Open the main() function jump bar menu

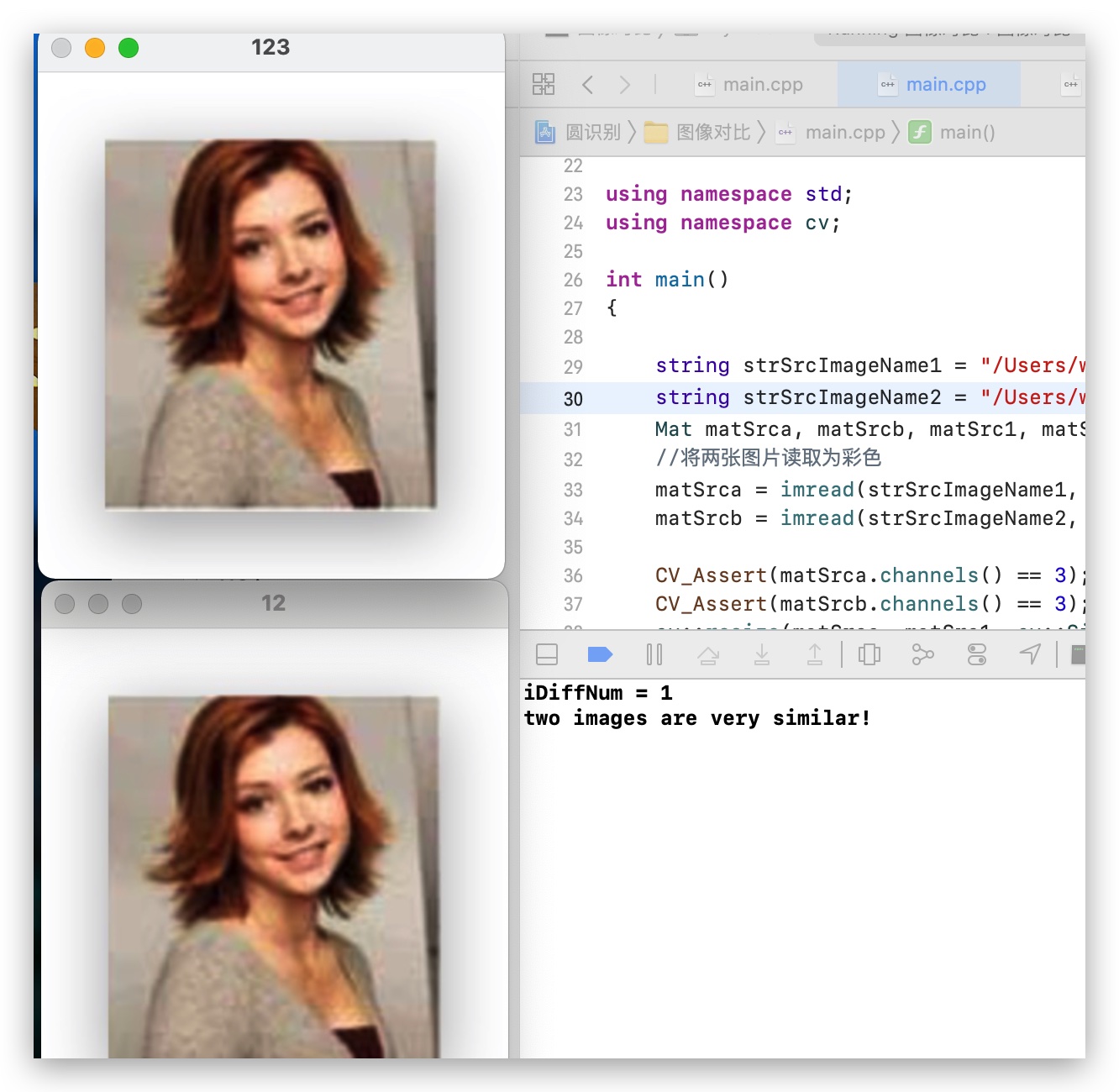click(966, 132)
